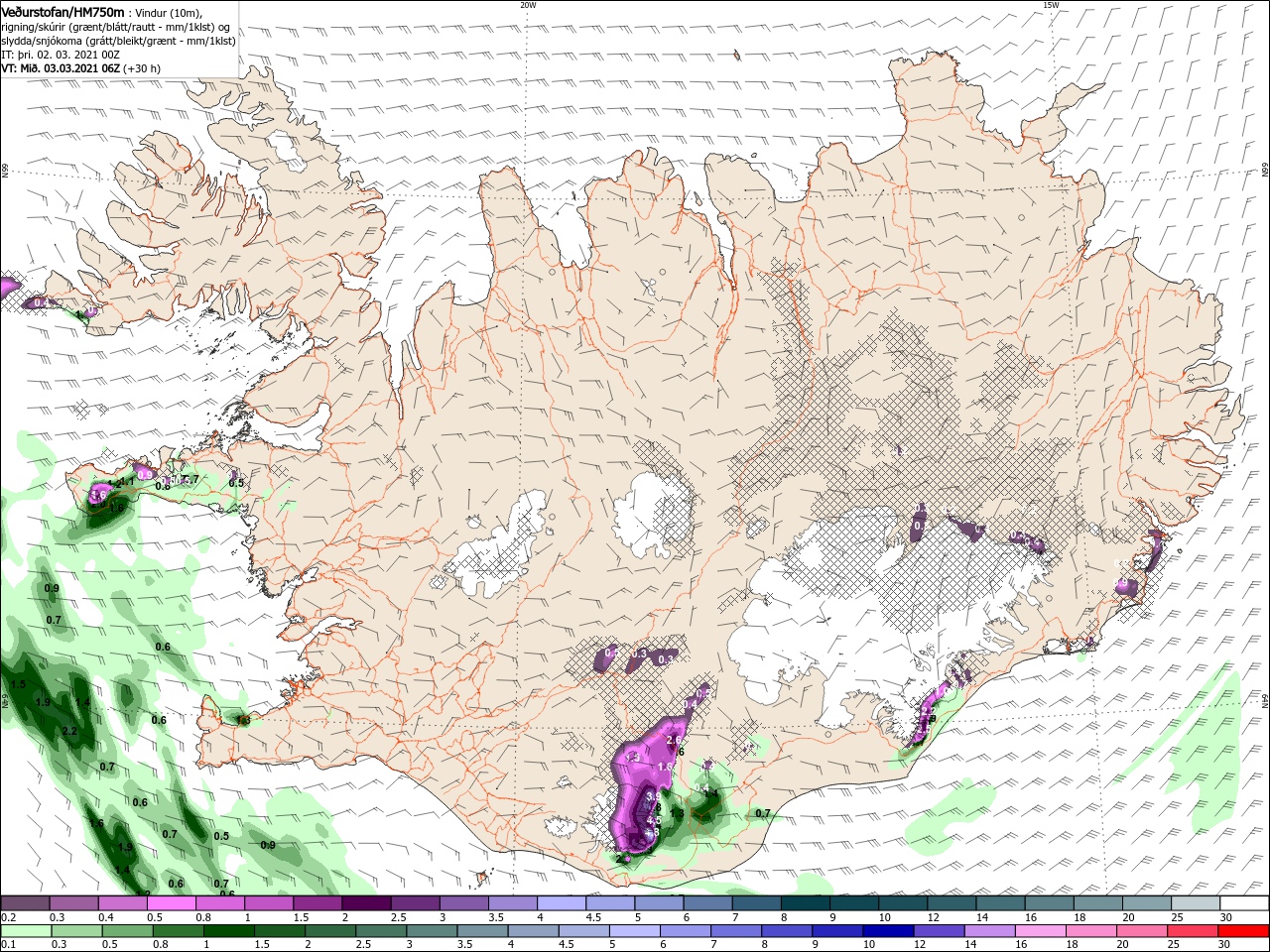Click the 20W longitude label
Screen dimensions: 1270x952
pos(528,5)
